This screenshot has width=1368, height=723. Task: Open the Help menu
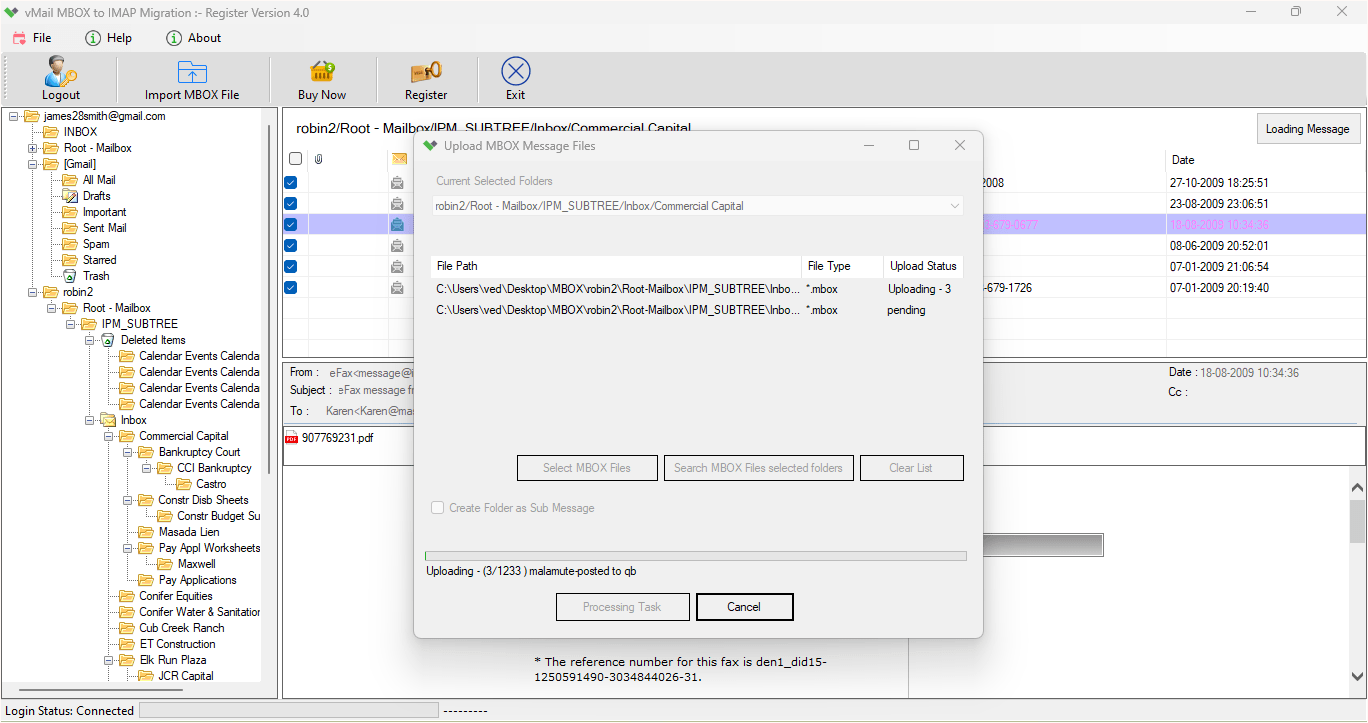click(119, 38)
